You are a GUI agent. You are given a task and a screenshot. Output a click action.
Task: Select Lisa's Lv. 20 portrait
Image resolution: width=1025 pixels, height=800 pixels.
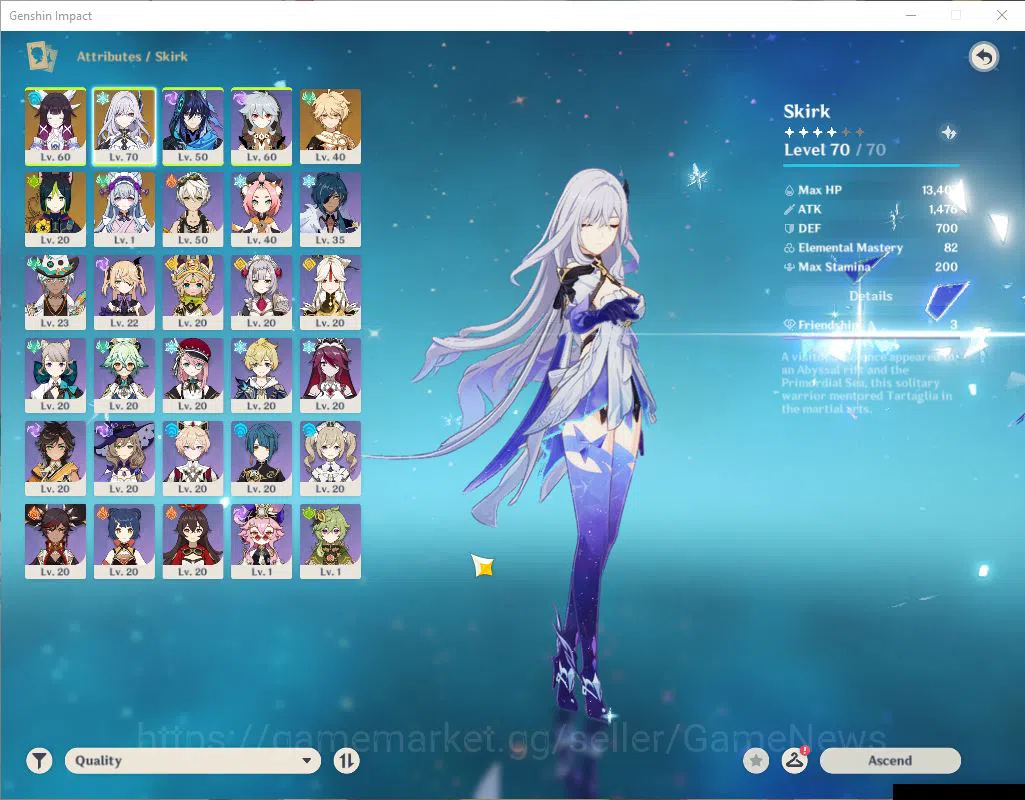124,458
